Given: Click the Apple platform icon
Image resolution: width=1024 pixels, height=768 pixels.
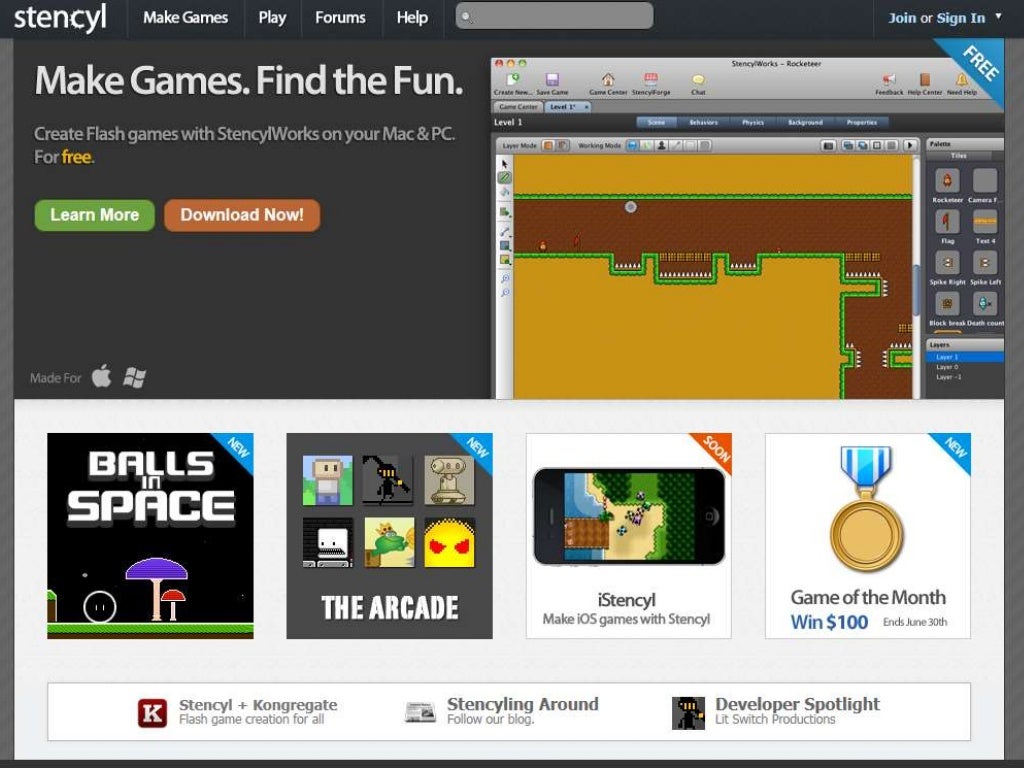Looking at the screenshot, I should [101, 376].
